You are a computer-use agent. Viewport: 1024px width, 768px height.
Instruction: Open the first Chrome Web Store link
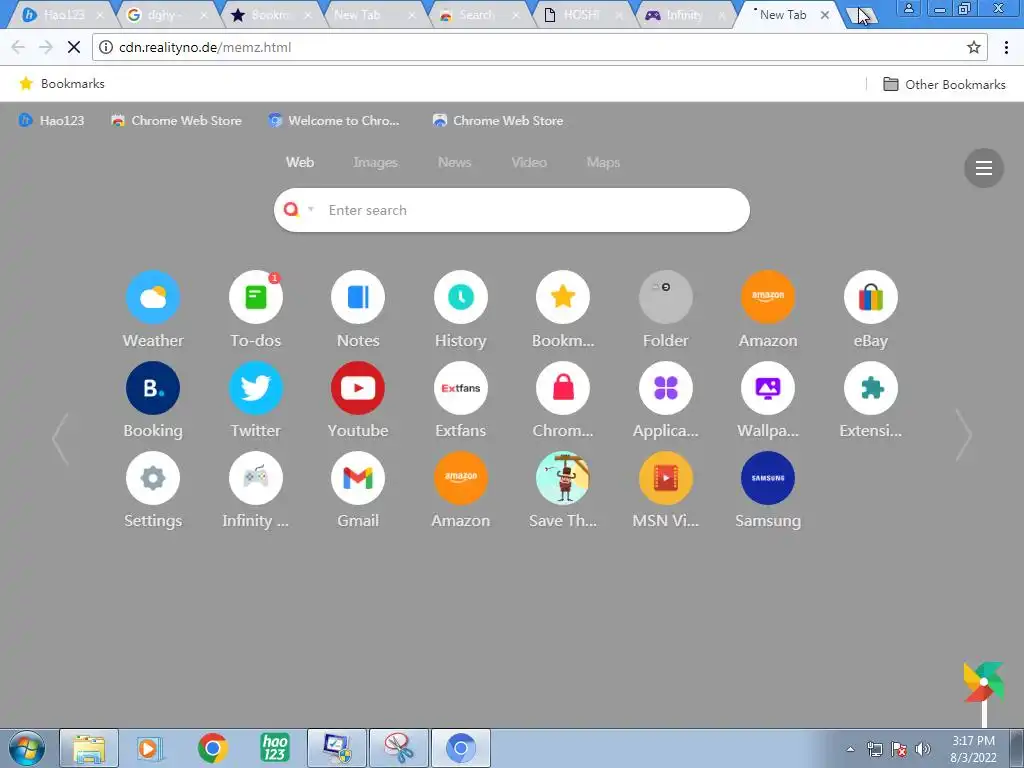176,120
